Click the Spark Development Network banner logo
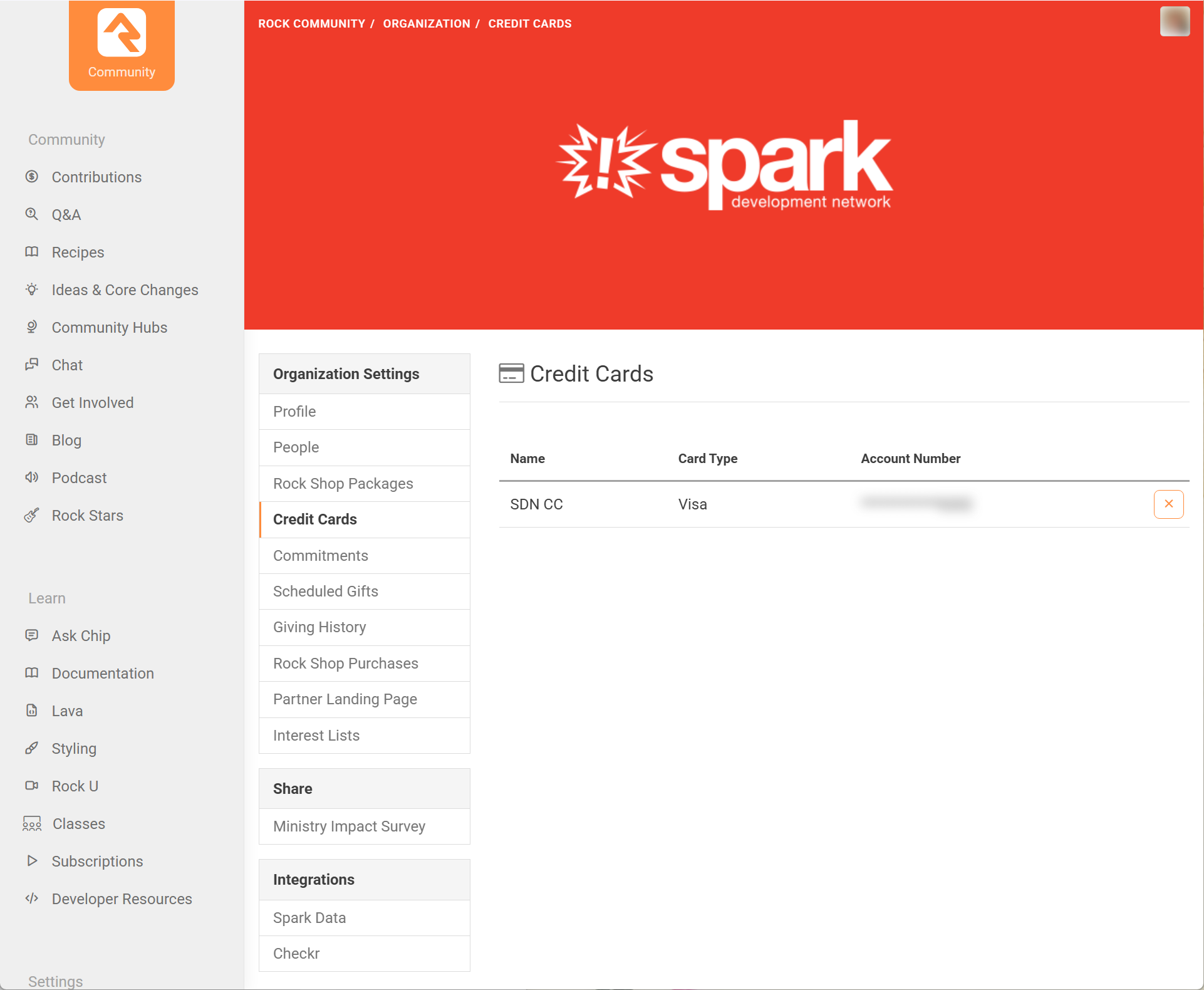The image size is (1204, 990). pos(724,165)
